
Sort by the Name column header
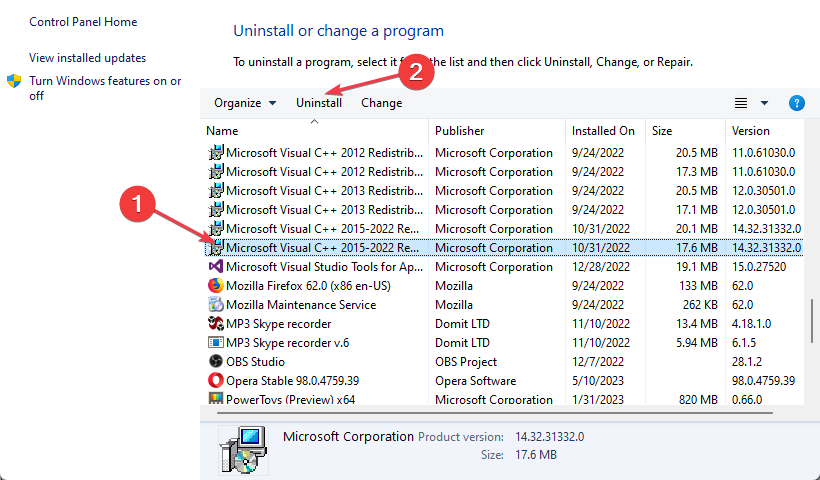pyautogui.click(x=314, y=131)
